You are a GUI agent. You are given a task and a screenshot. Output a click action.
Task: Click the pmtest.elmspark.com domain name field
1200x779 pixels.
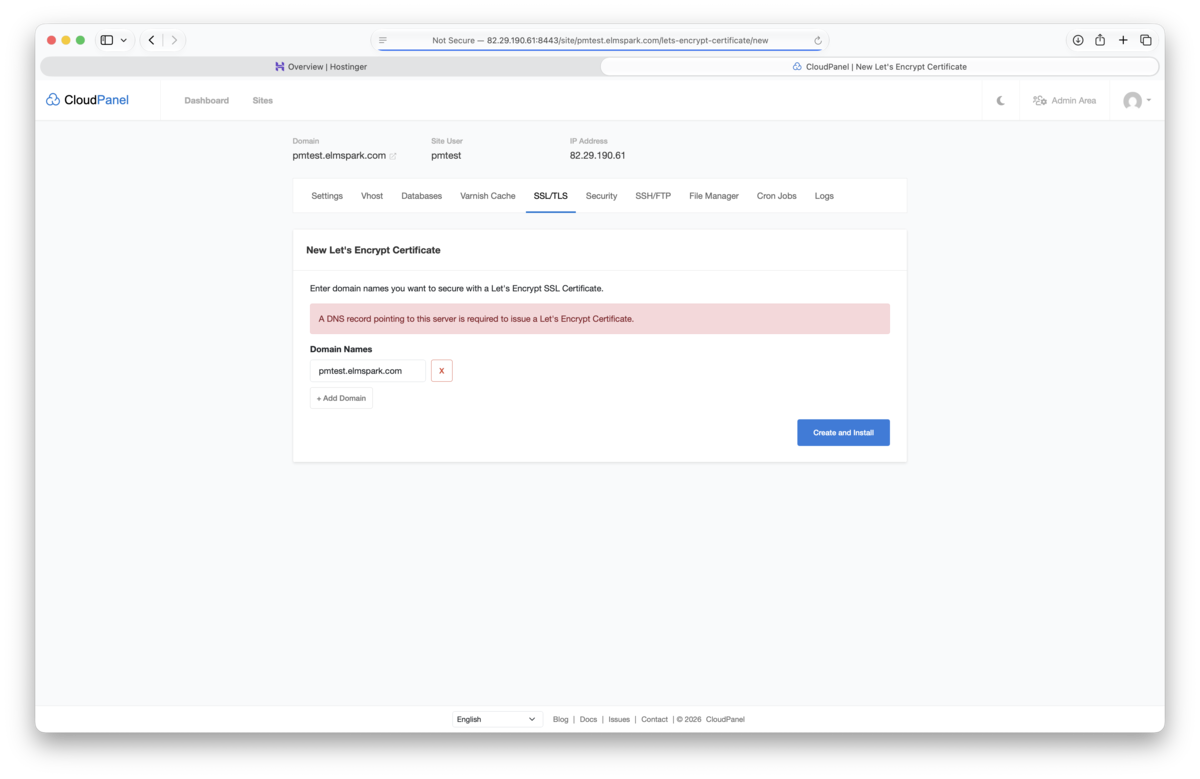pyautogui.click(x=367, y=371)
